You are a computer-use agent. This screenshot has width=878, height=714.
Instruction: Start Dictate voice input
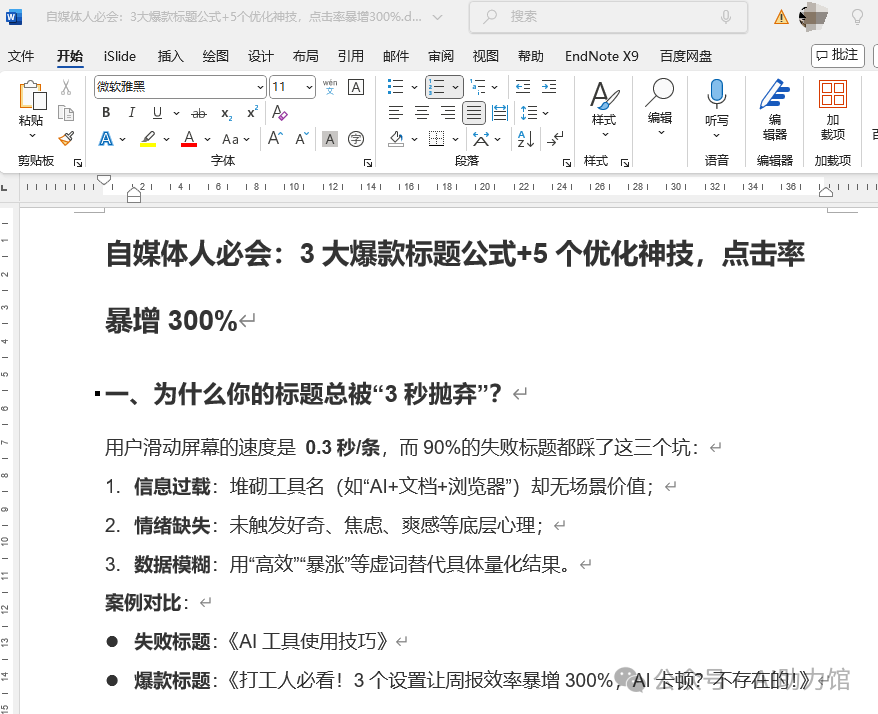point(716,110)
